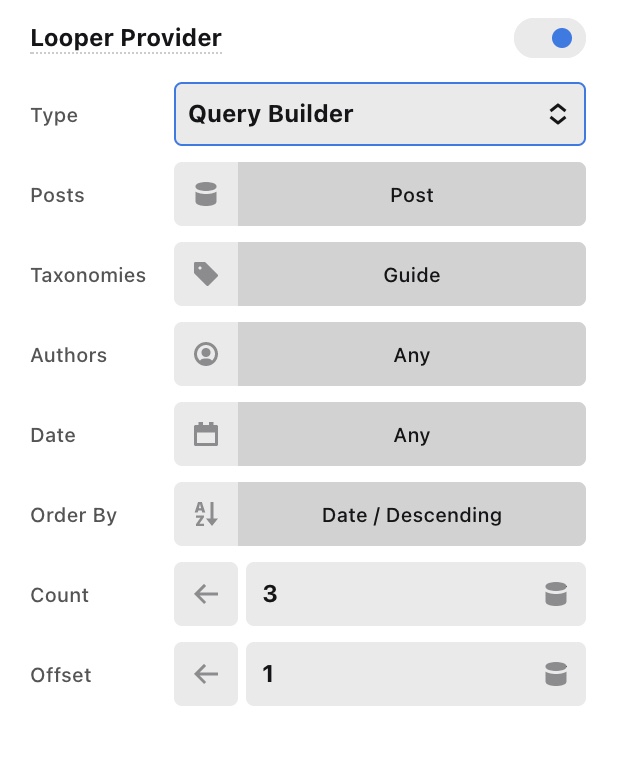Open the Authors Any selector

click(x=412, y=354)
